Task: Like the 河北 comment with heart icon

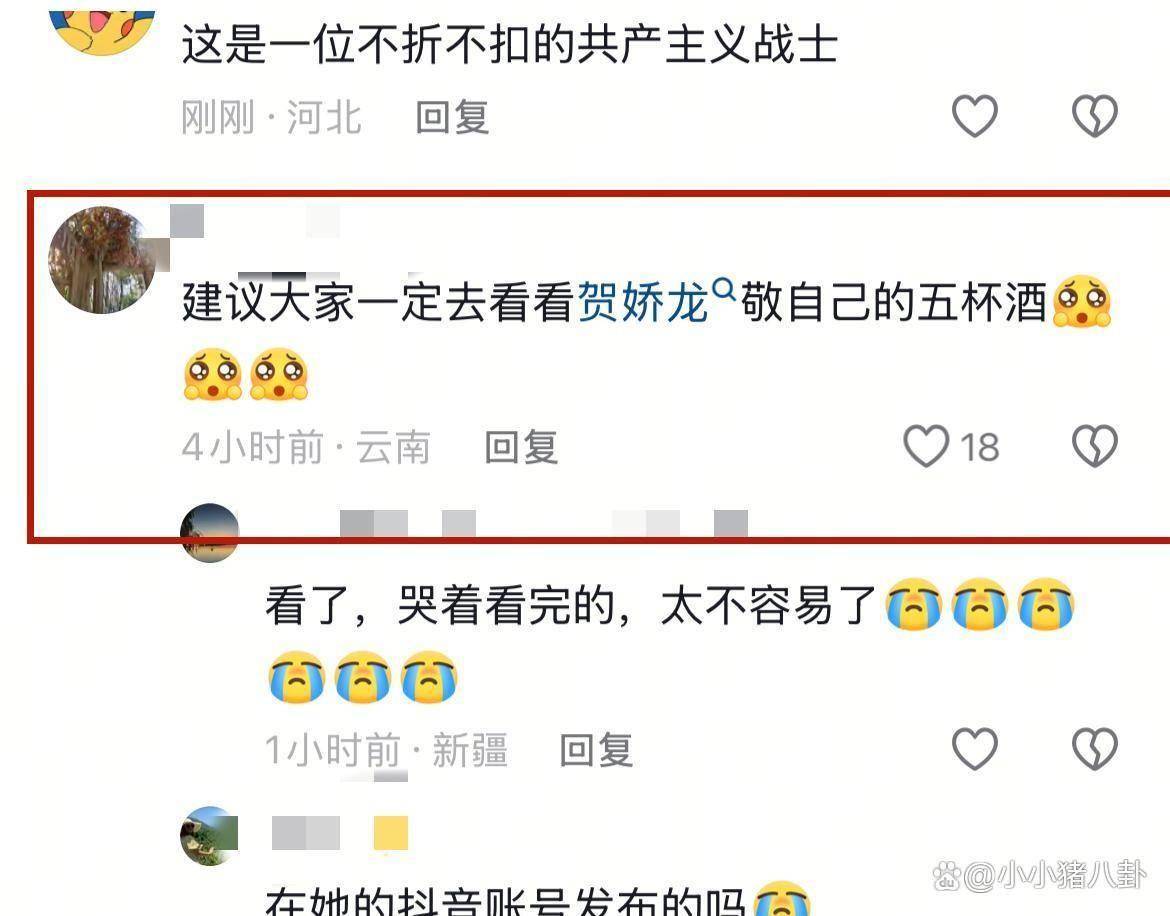Action: coord(975,116)
